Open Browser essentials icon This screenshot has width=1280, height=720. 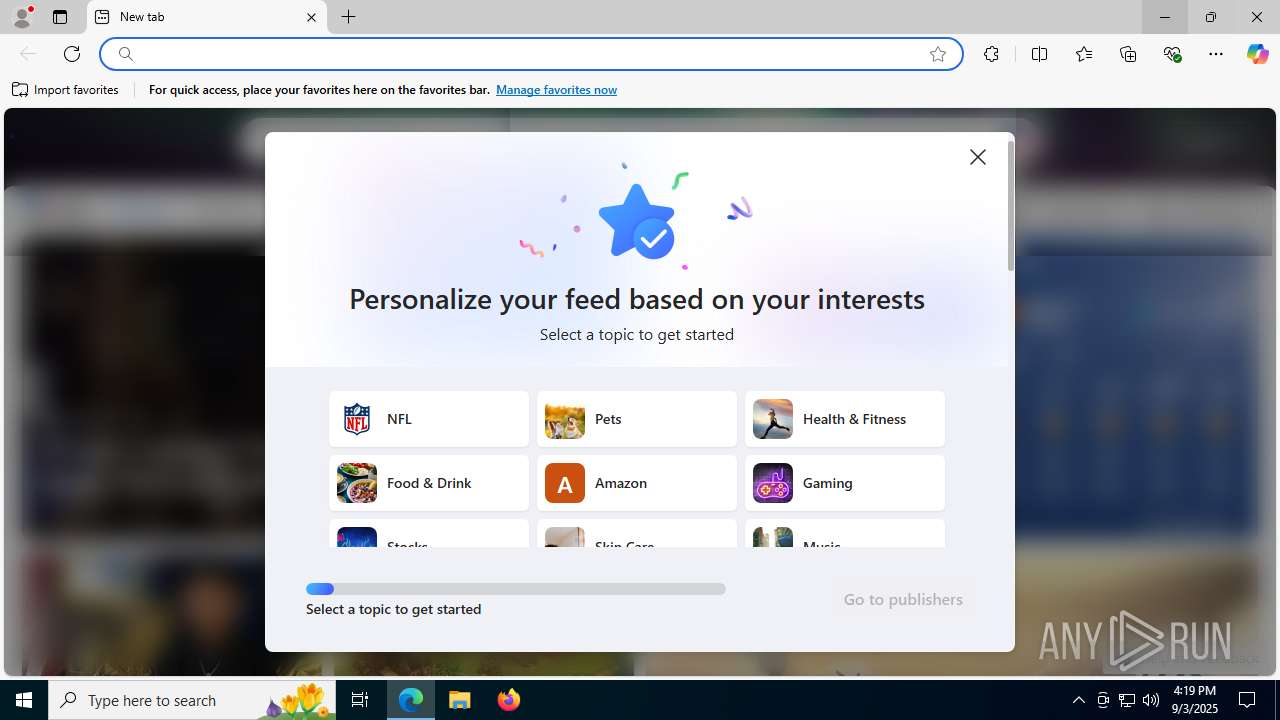pyautogui.click(x=1172, y=54)
